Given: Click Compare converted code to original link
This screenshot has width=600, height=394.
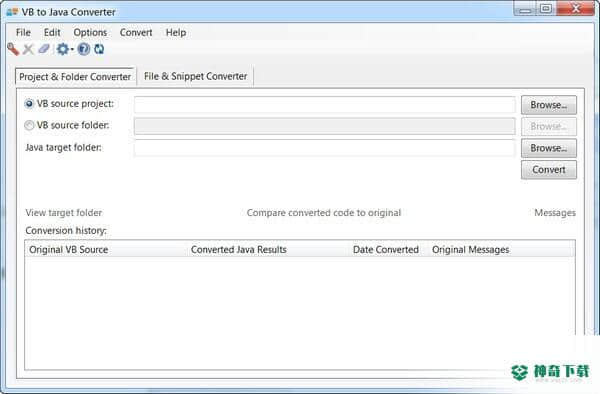Looking at the screenshot, I should (x=324, y=213).
